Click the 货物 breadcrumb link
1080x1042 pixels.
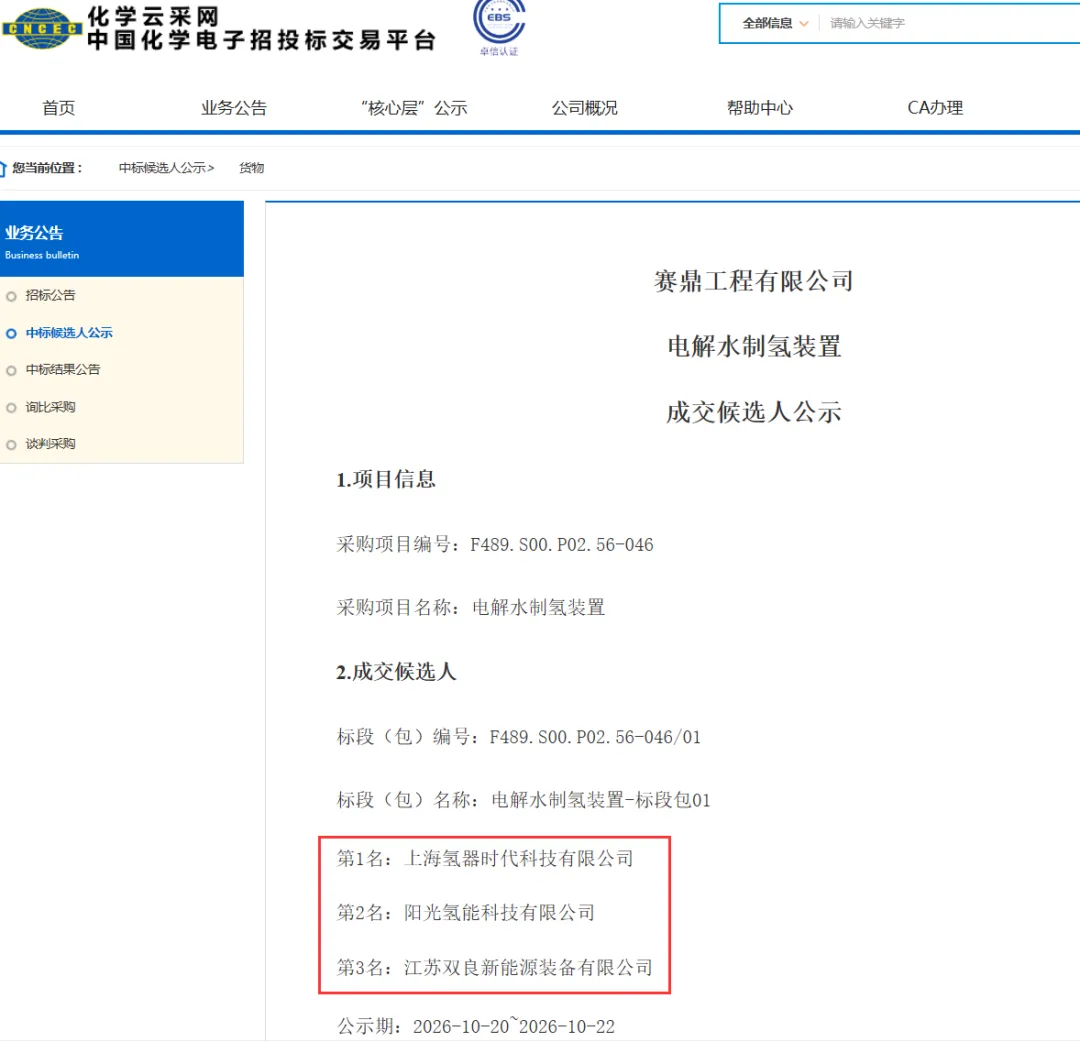(x=251, y=168)
